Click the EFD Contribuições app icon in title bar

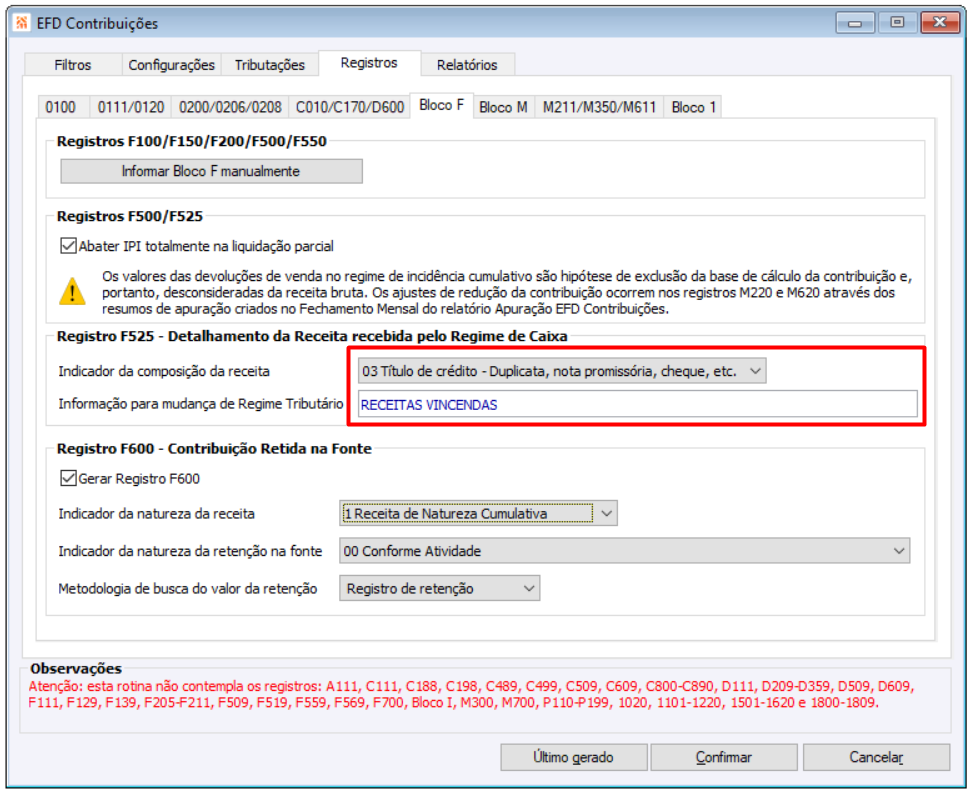(x=22, y=23)
